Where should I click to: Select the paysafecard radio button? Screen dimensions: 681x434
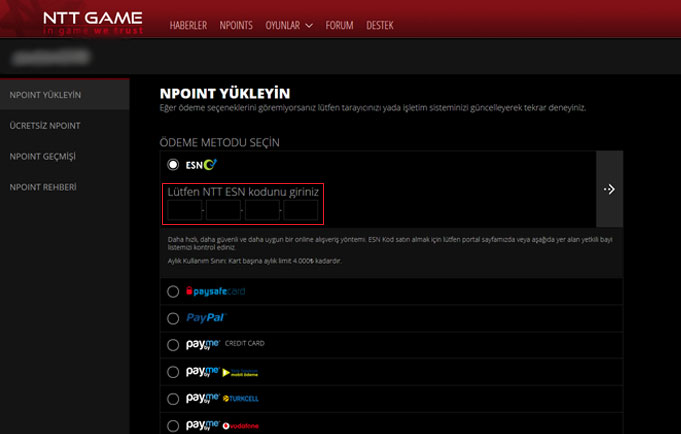(173, 291)
